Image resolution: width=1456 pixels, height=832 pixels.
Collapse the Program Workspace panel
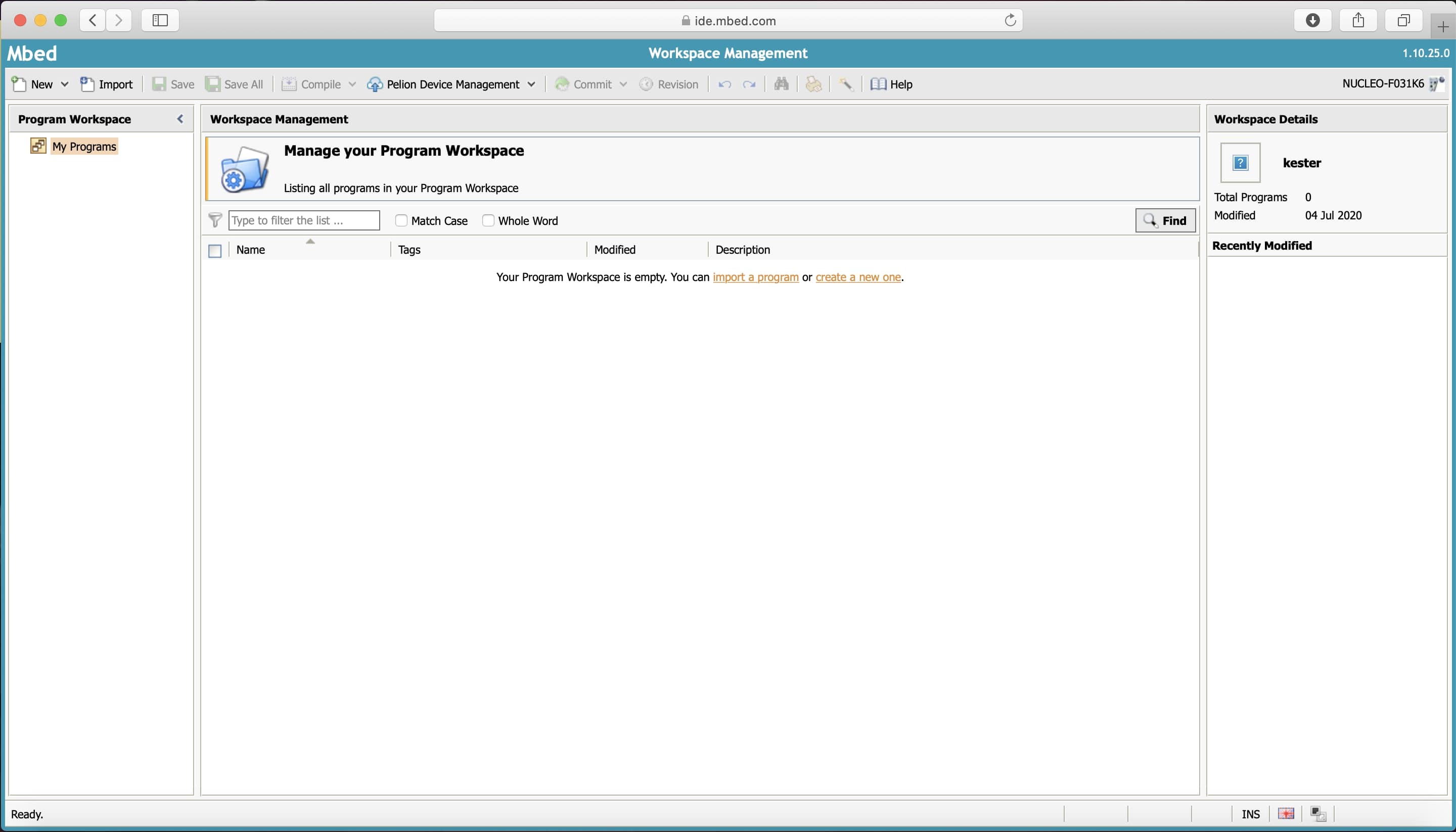(x=180, y=119)
